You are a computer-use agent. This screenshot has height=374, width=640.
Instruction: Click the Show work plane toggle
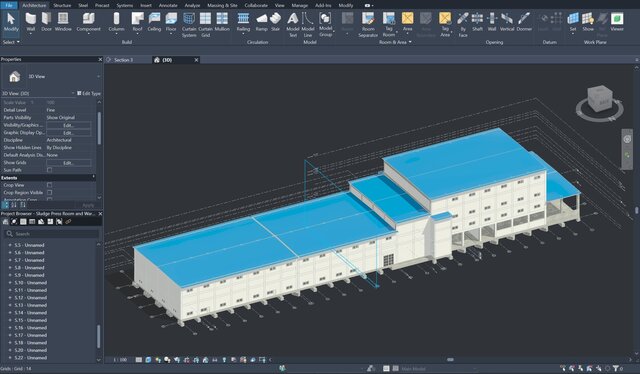pyautogui.click(x=588, y=22)
